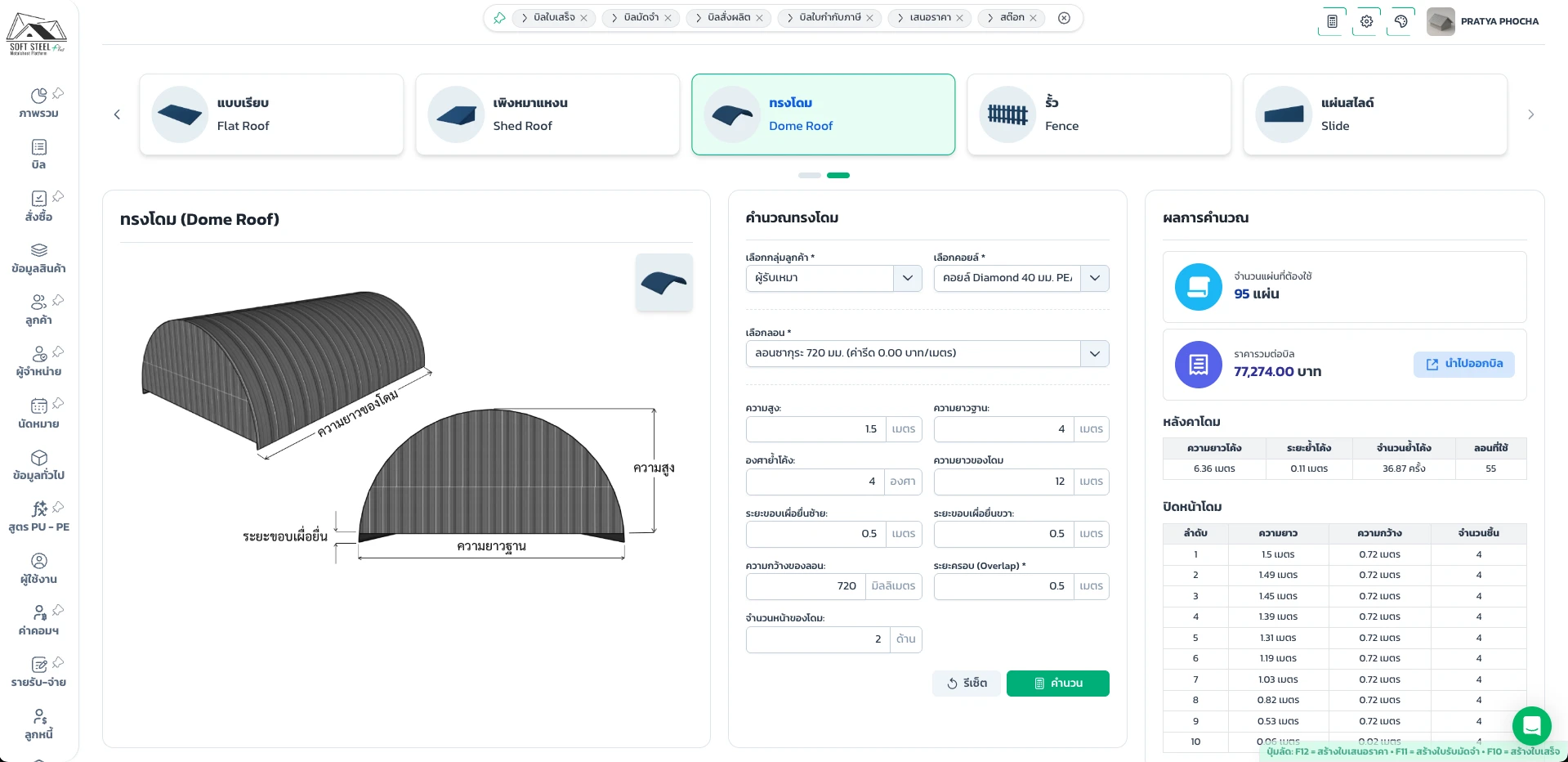This screenshot has width=1568, height=762.
Task: Select the Fence card
Action: [1099, 114]
